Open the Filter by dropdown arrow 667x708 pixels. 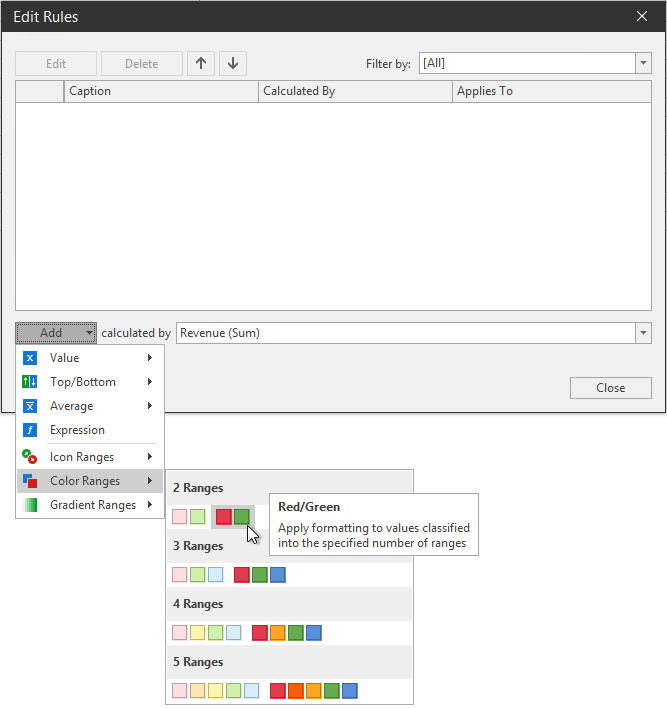point(644,63)
